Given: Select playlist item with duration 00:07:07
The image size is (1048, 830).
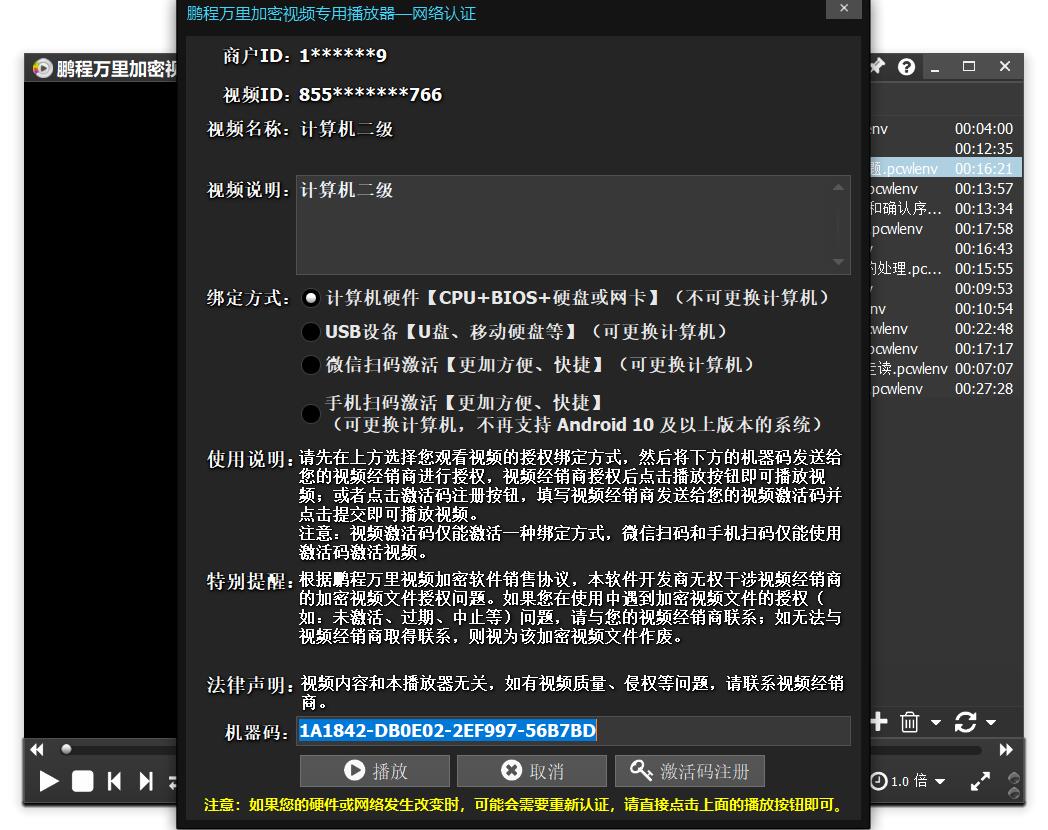Looking at the screenshot, I should pos(945,369).
